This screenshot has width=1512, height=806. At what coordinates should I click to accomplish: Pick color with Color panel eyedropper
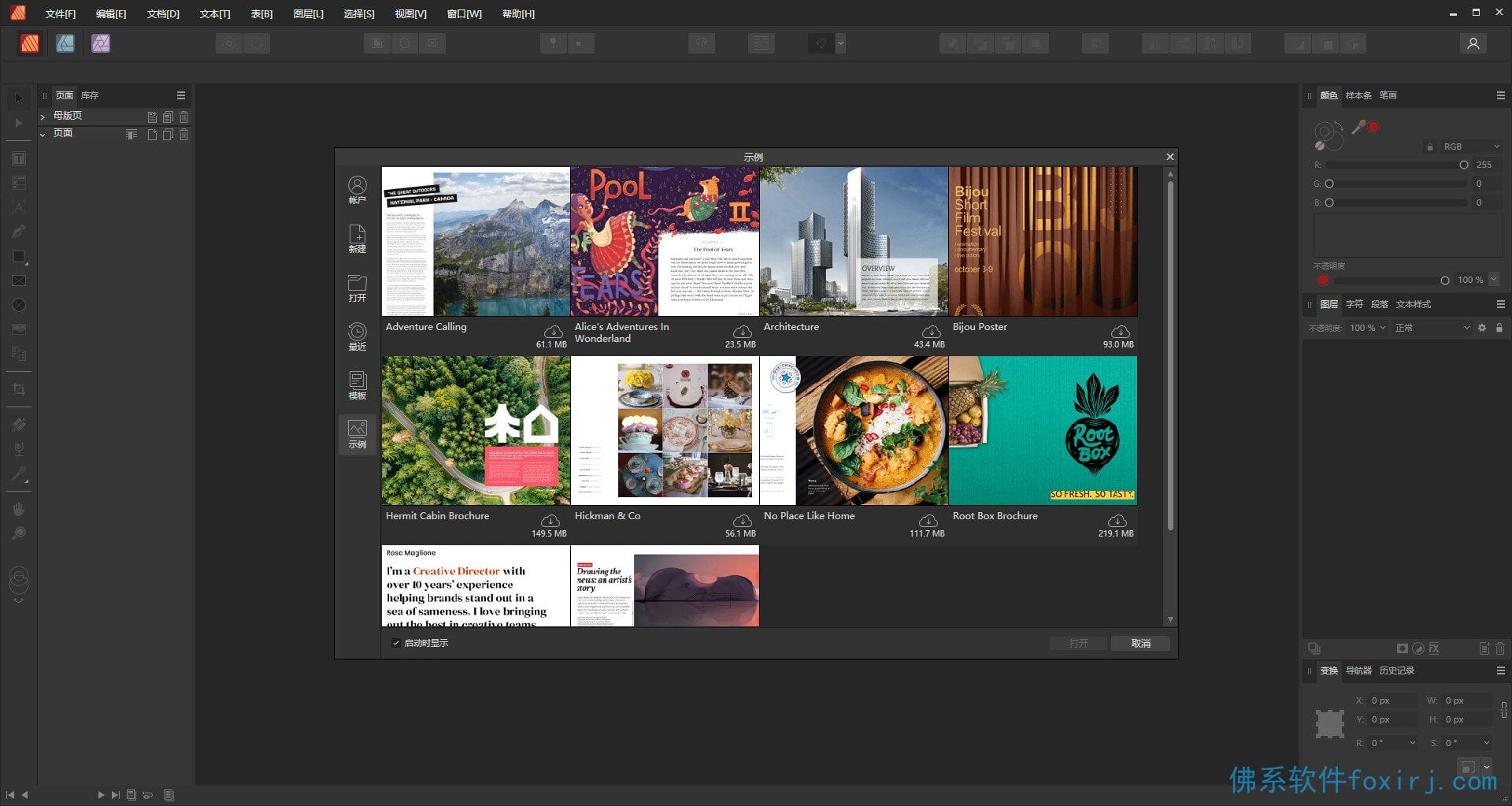coord(1358,127)
